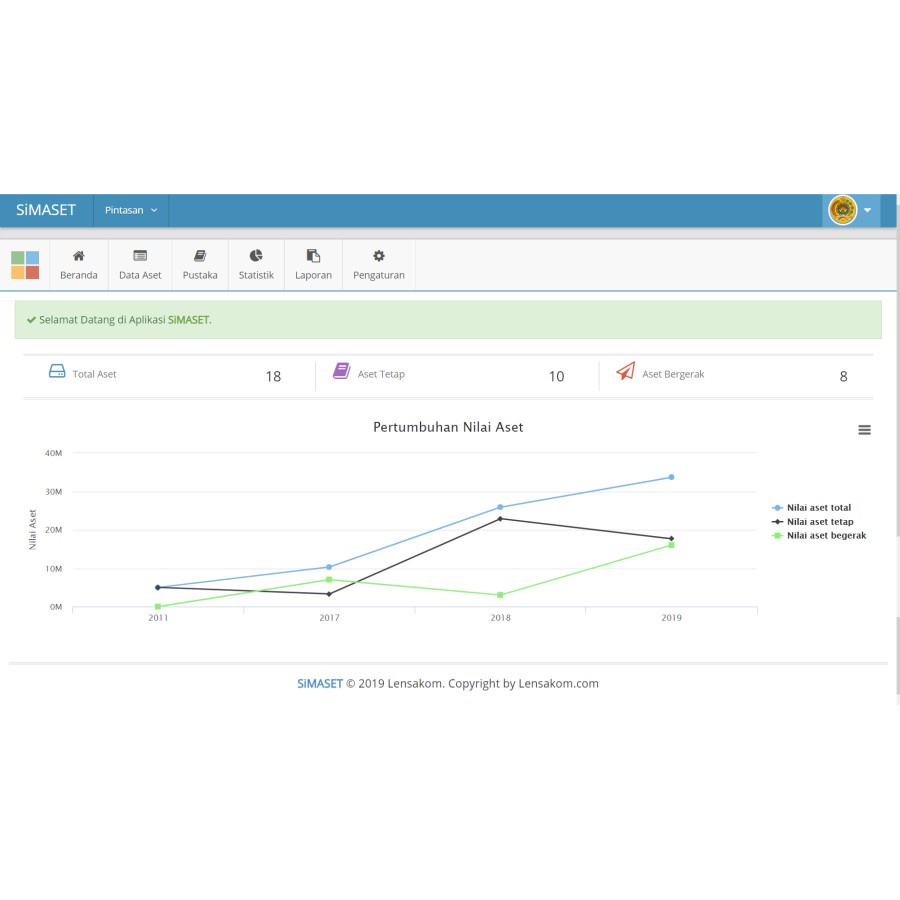Open the Statistik pie chart icon

coord(256,256)
